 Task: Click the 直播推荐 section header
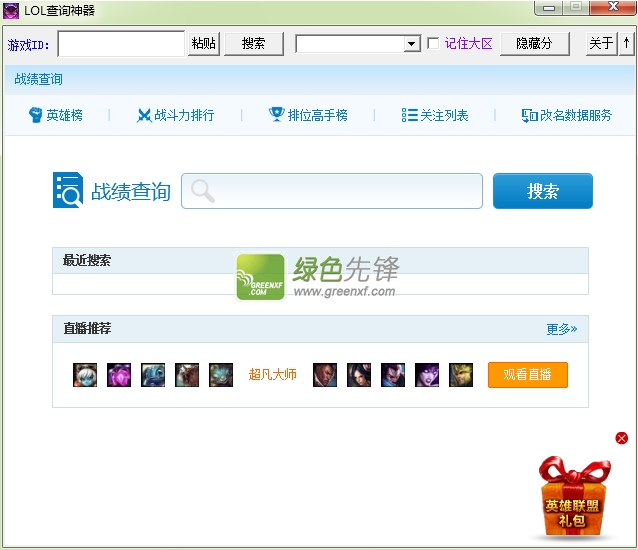(x=320, y=329)
